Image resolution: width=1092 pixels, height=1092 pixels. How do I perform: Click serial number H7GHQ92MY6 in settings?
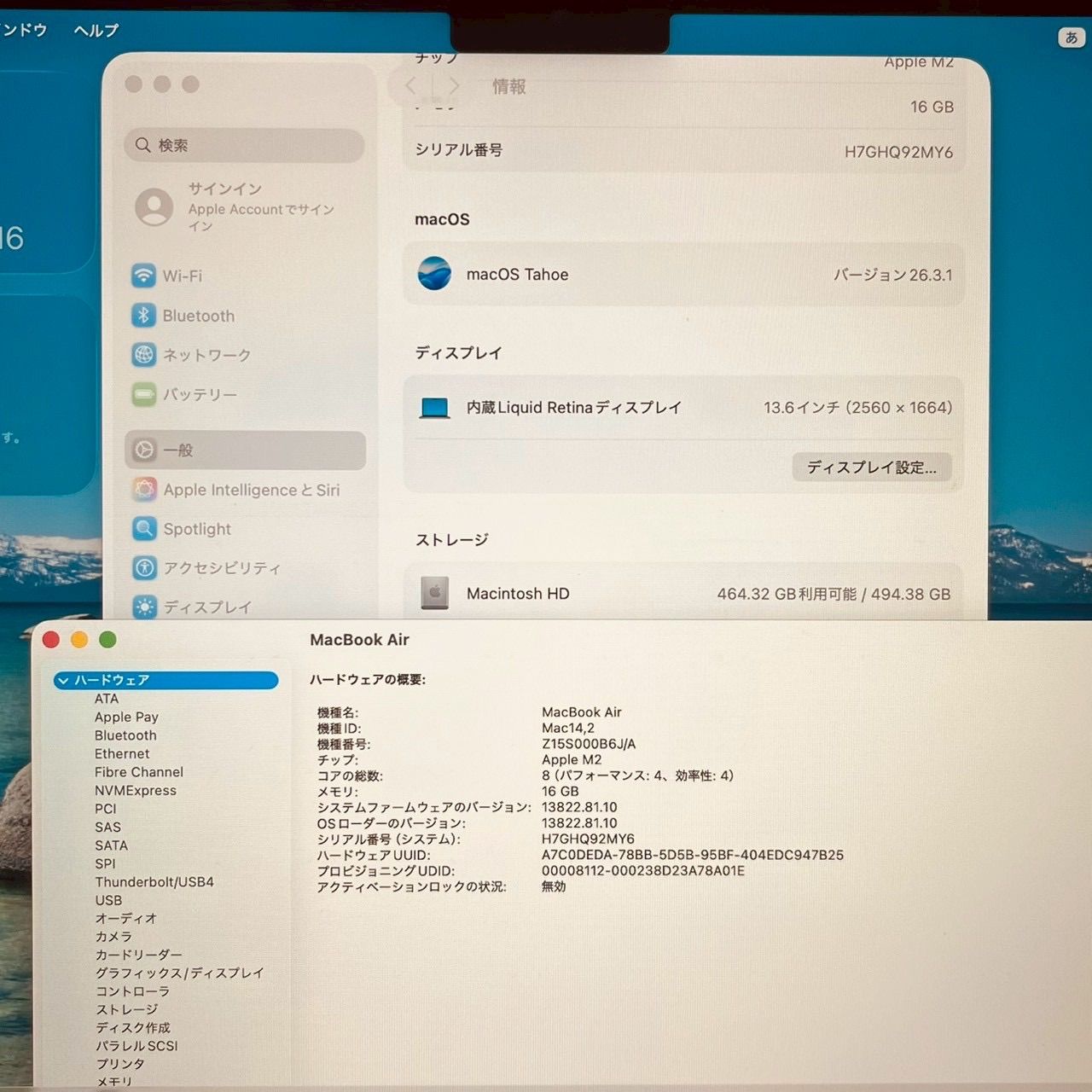pyautogui.click(x=898, y=152)
